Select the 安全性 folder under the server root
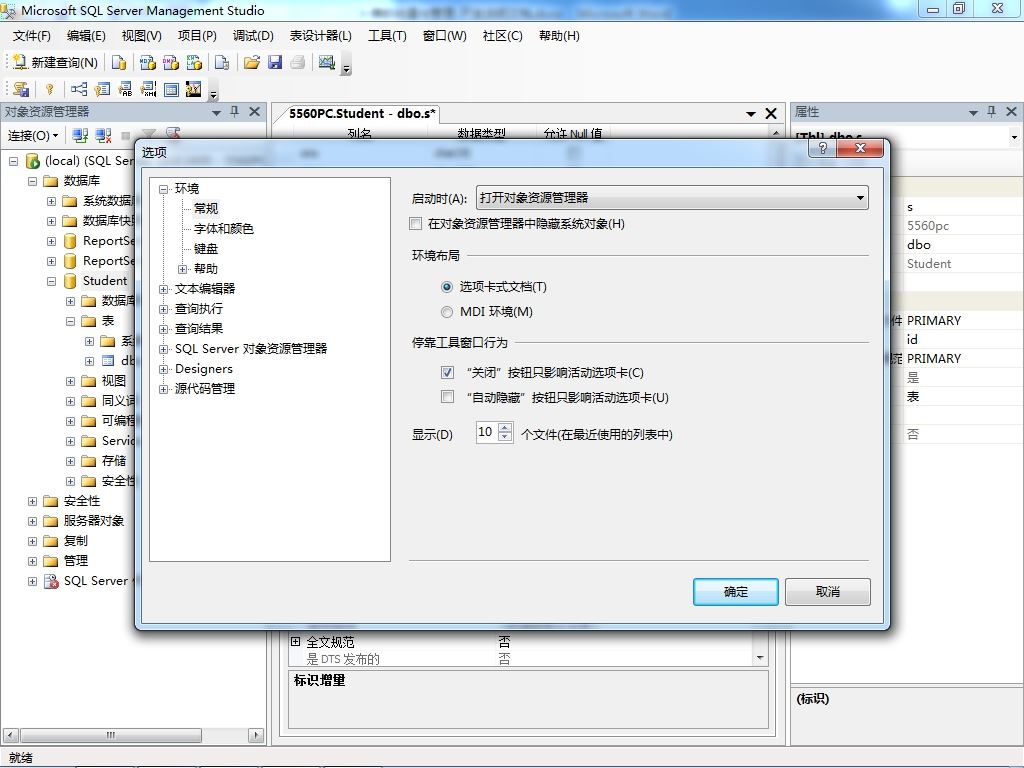This screenshot has width=1024, height=768. click(82, 501)
